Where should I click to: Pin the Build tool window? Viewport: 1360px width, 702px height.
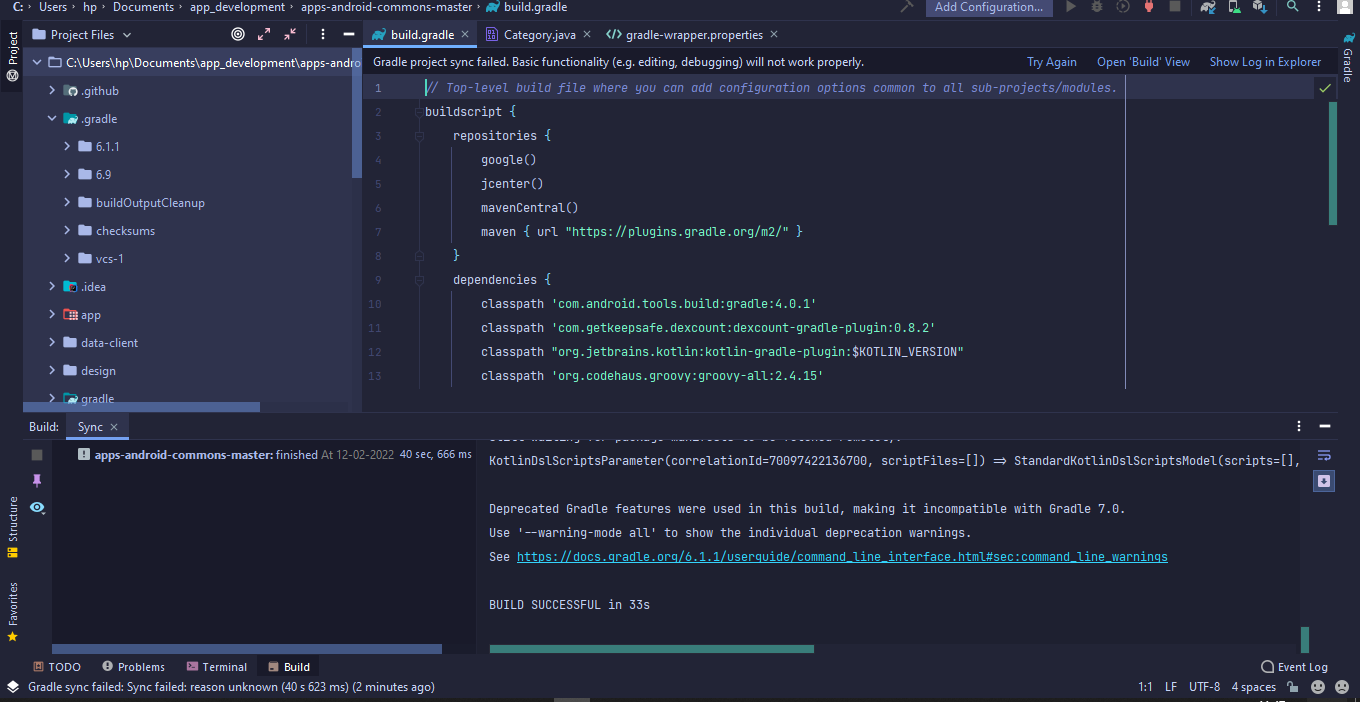click(37, 481)
